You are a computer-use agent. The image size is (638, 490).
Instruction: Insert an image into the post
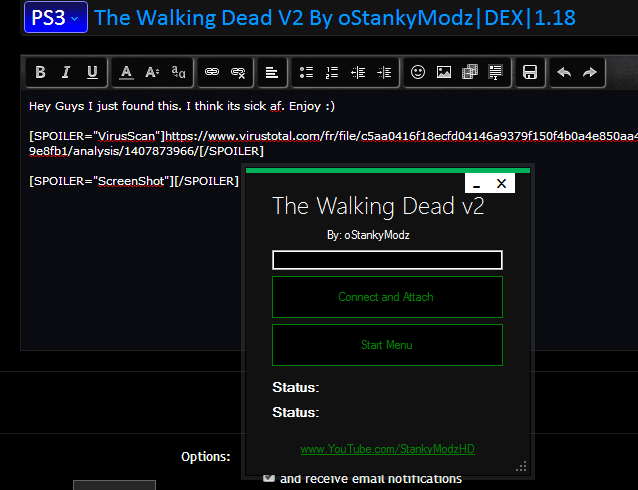coord(444,72)
